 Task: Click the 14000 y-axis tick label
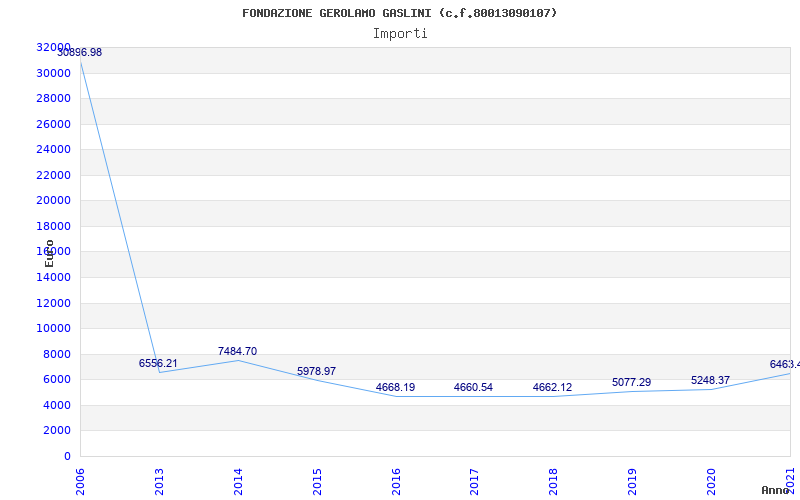point(54,278)
